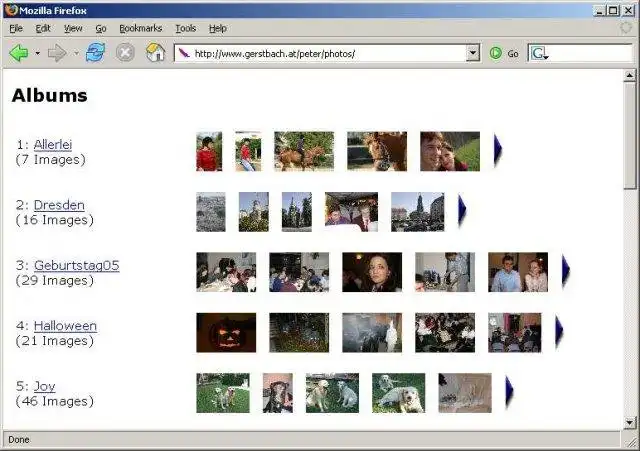Open the Joy album link
640x451 pixels.
click(44, 386)
